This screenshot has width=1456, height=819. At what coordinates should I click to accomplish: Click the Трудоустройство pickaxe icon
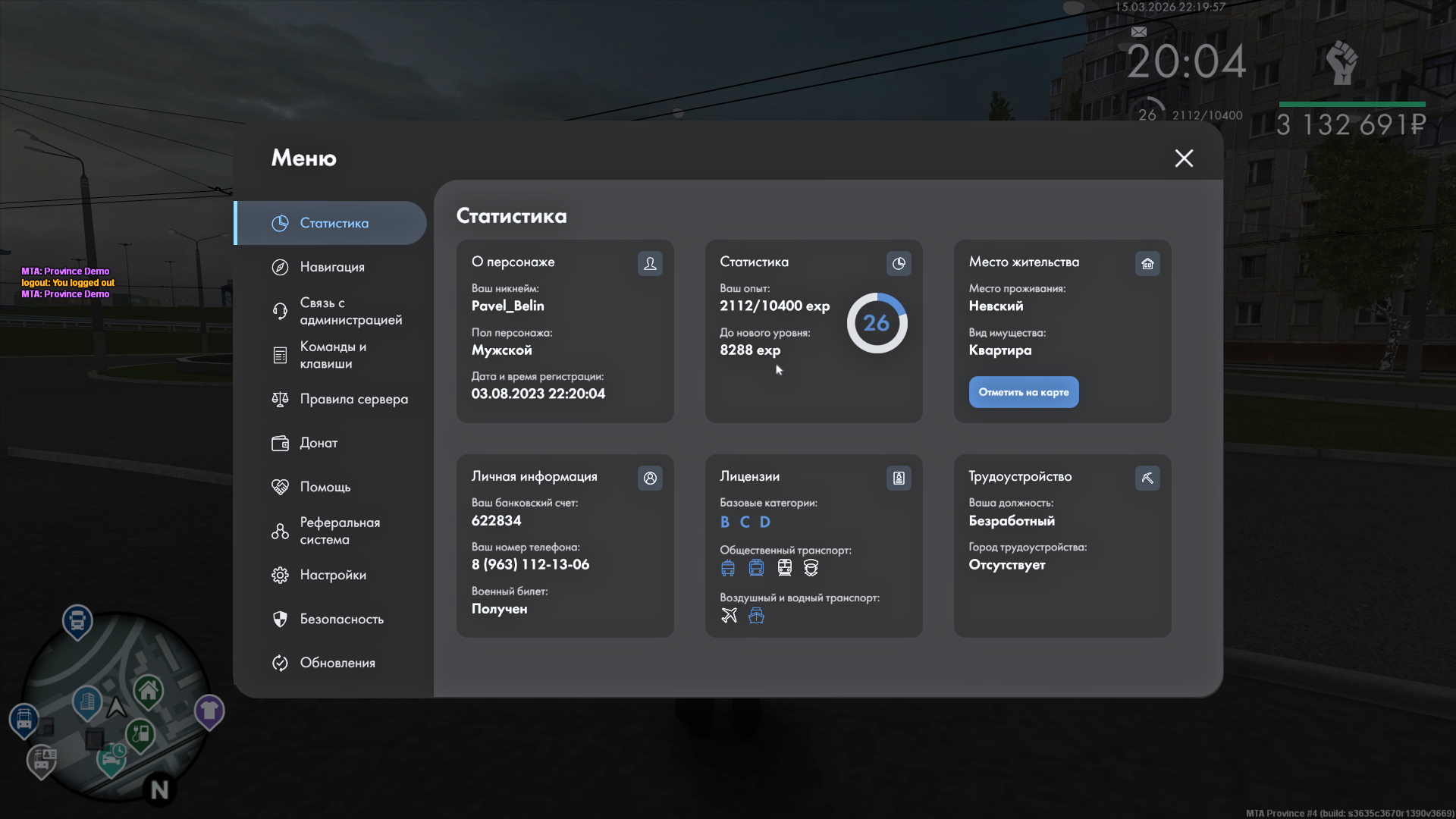coord(1147,478)
